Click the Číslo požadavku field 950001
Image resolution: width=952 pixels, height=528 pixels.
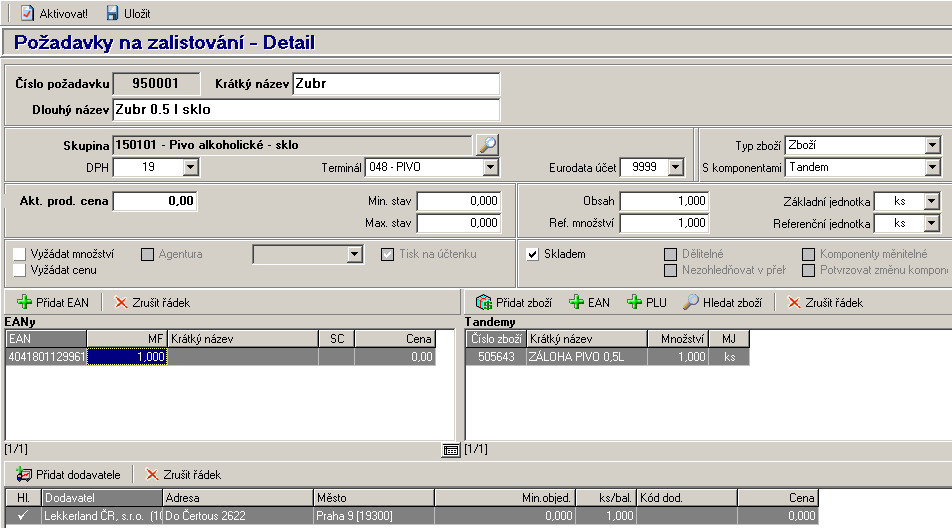[x=156, y=84]
